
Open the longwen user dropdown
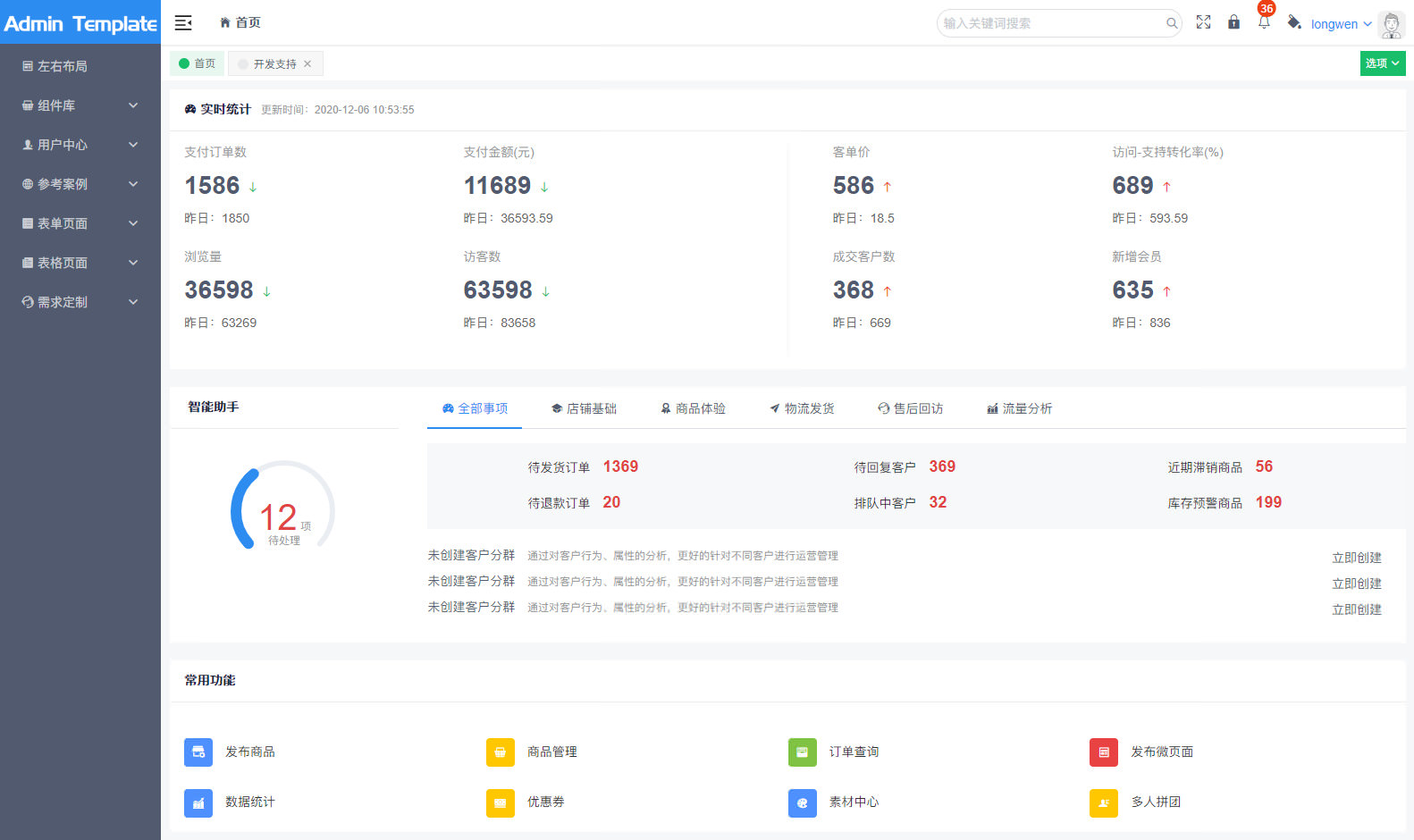(1341, 24)
